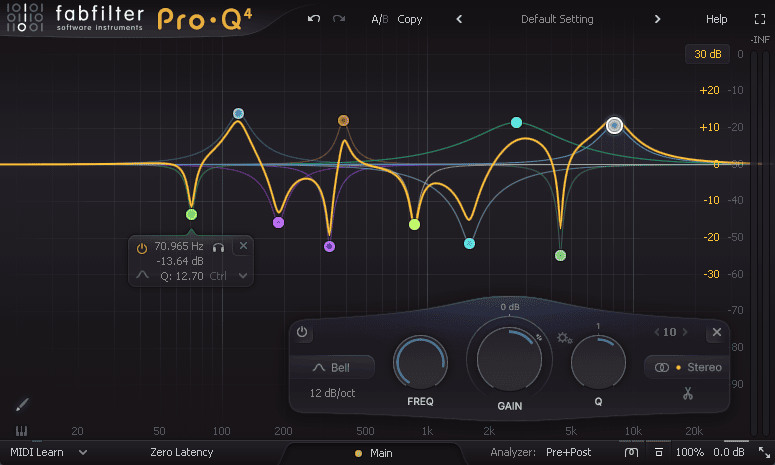The image size is (775, 465).
Task: Select the teal boost band node near 2.7 kHz
Action: [516, 122]
